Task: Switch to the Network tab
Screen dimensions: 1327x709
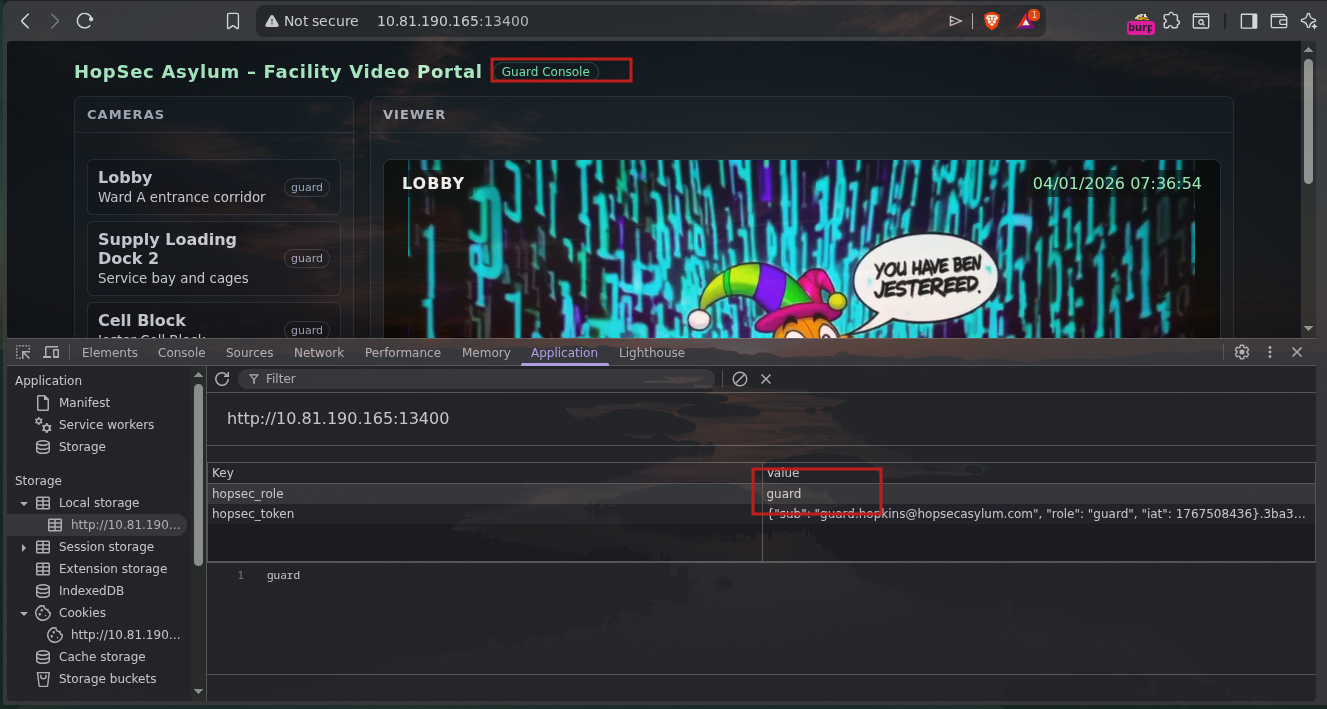Action: pyautogui.click(x=318, y=353)
